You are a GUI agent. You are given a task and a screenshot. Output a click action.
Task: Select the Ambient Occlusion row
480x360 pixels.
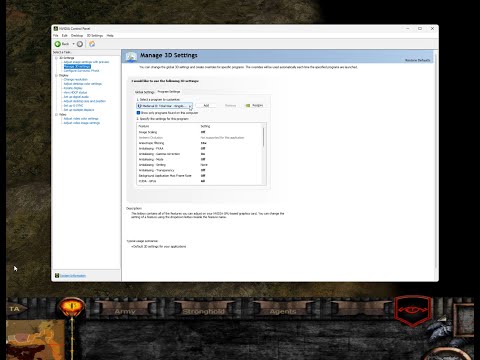[200, 138]
